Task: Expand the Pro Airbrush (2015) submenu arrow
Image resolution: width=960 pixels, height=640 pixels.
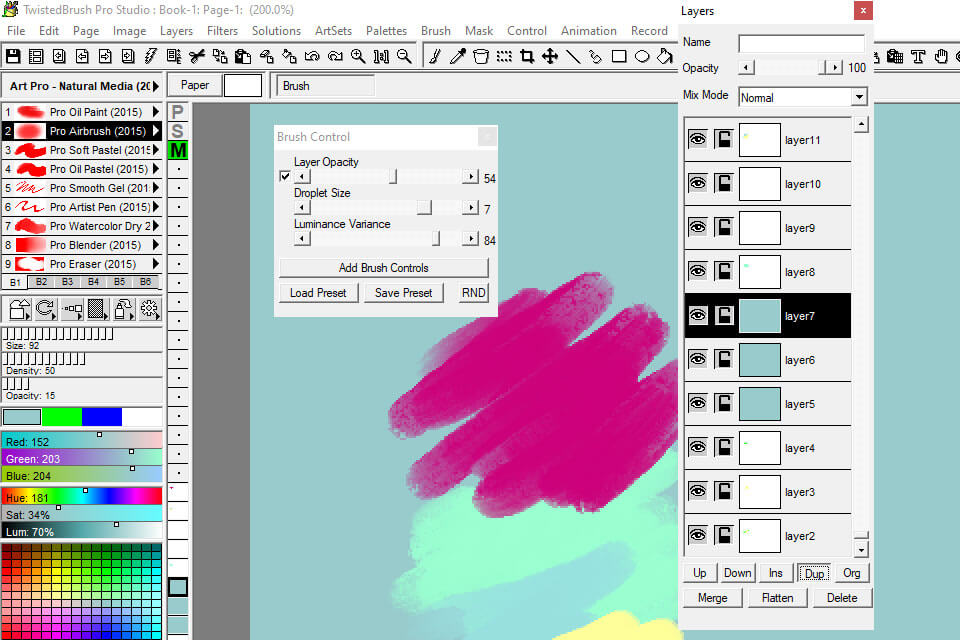Action: click(156, 131)
